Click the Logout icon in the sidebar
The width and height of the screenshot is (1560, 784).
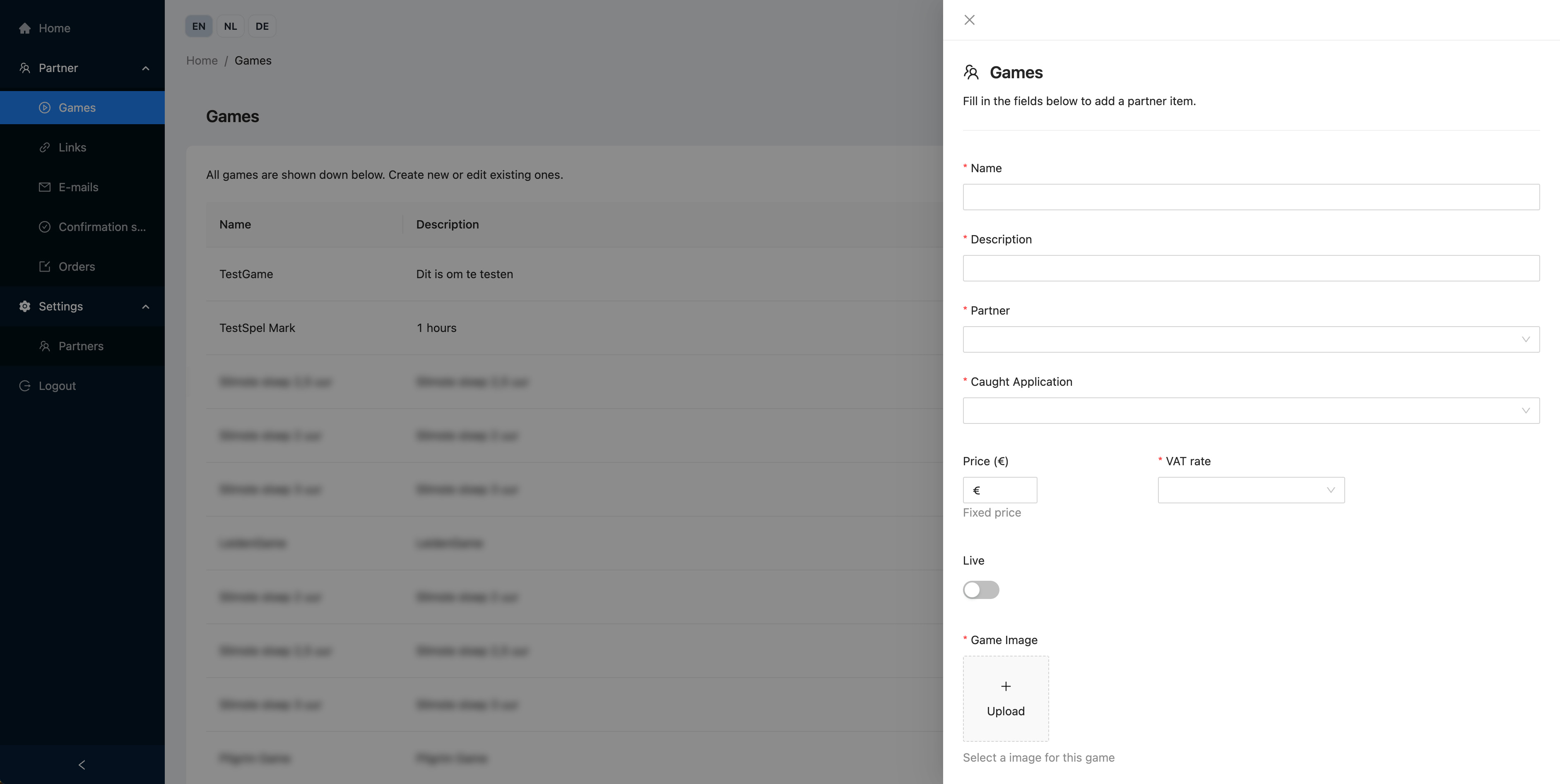click(x=25, y=386)
